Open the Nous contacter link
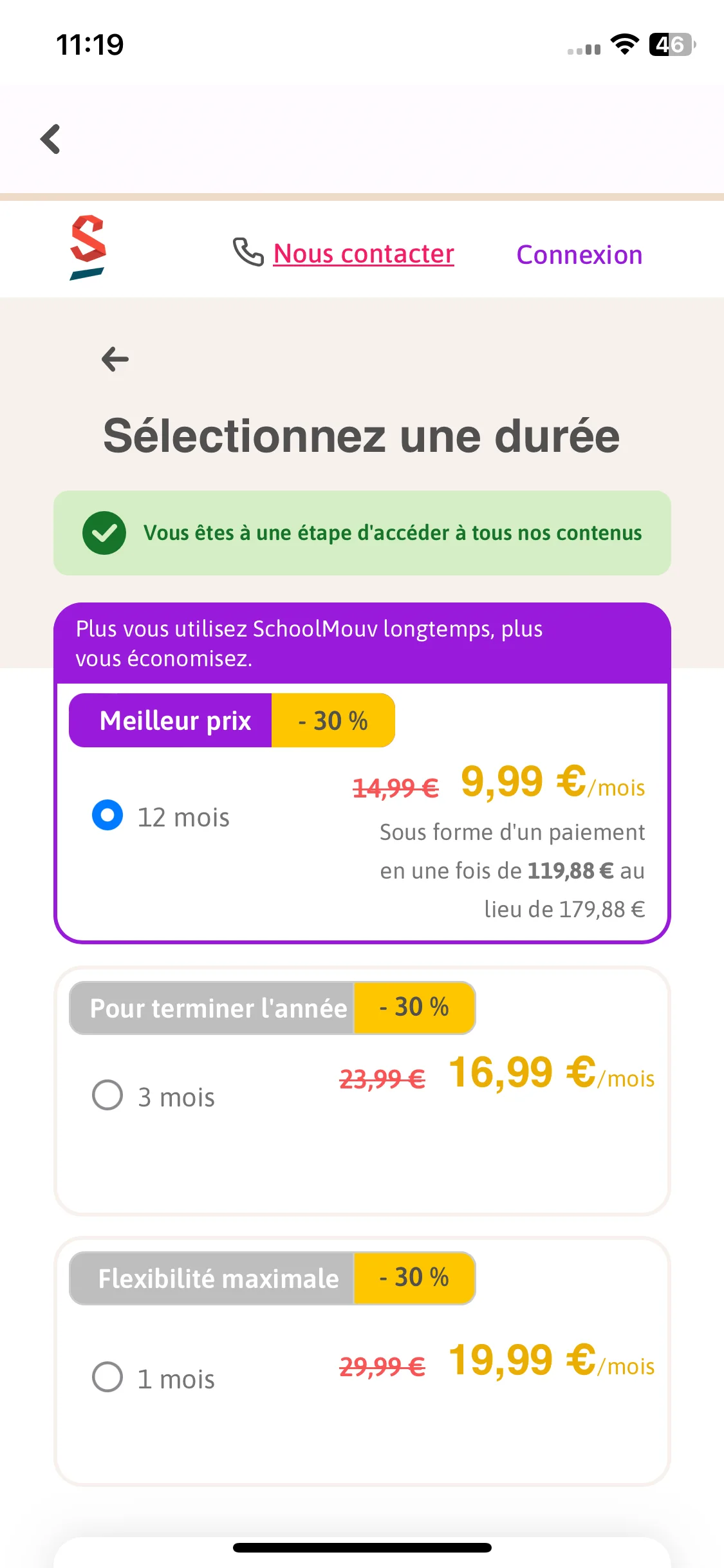Image resolution: width=724 pixels, height=1568 pixels. click(364, 254)
